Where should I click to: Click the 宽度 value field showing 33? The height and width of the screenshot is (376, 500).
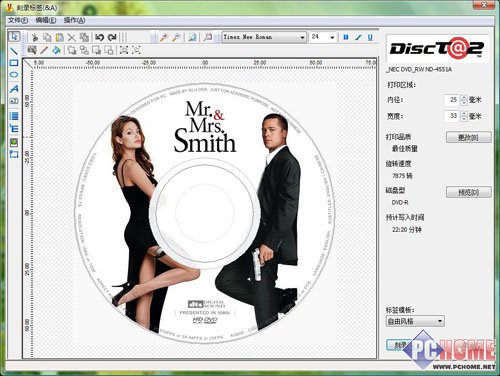452,116
